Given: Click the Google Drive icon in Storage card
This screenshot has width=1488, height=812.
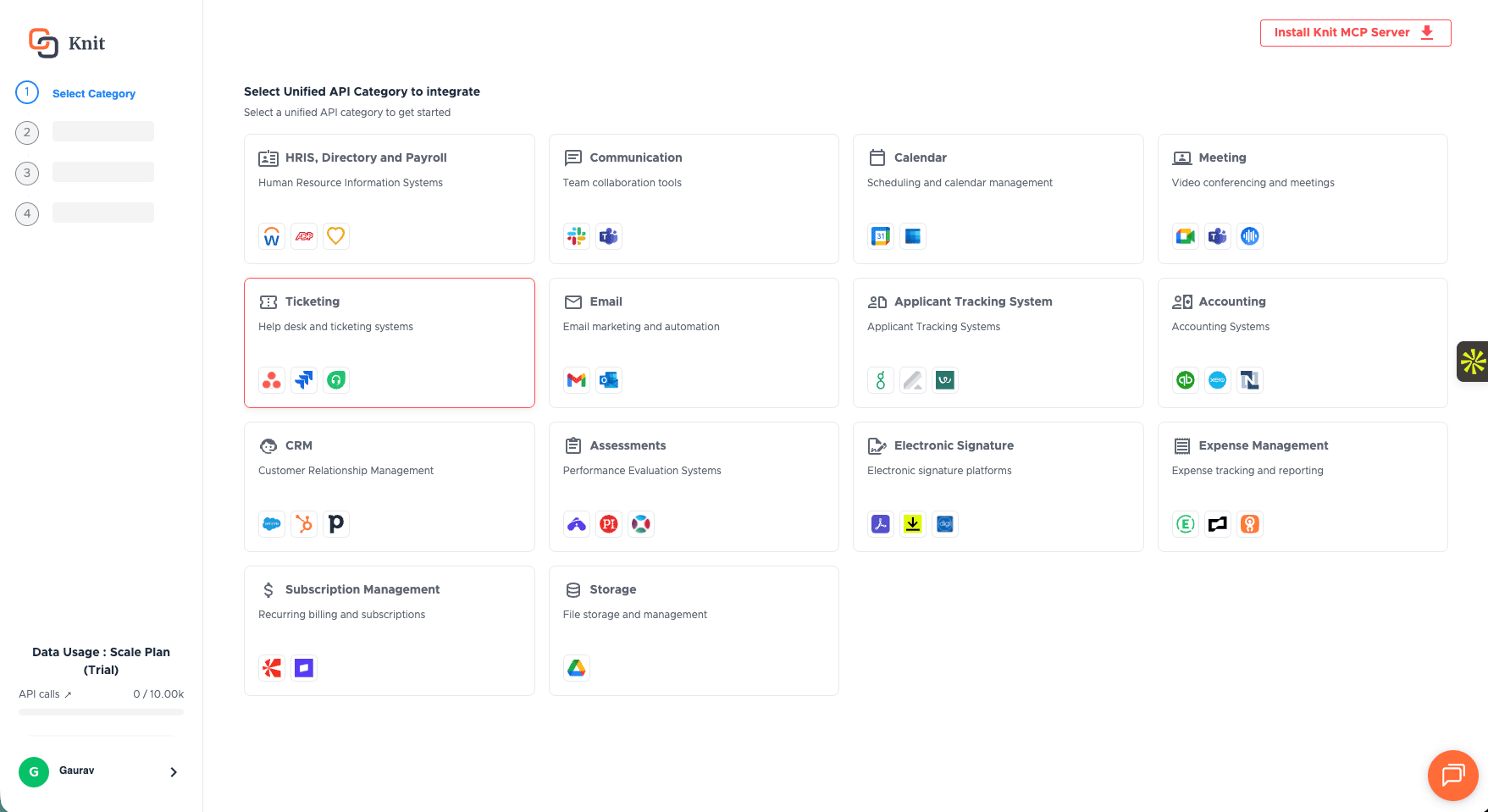Looking at the screenshot, I should pos(577,668).
